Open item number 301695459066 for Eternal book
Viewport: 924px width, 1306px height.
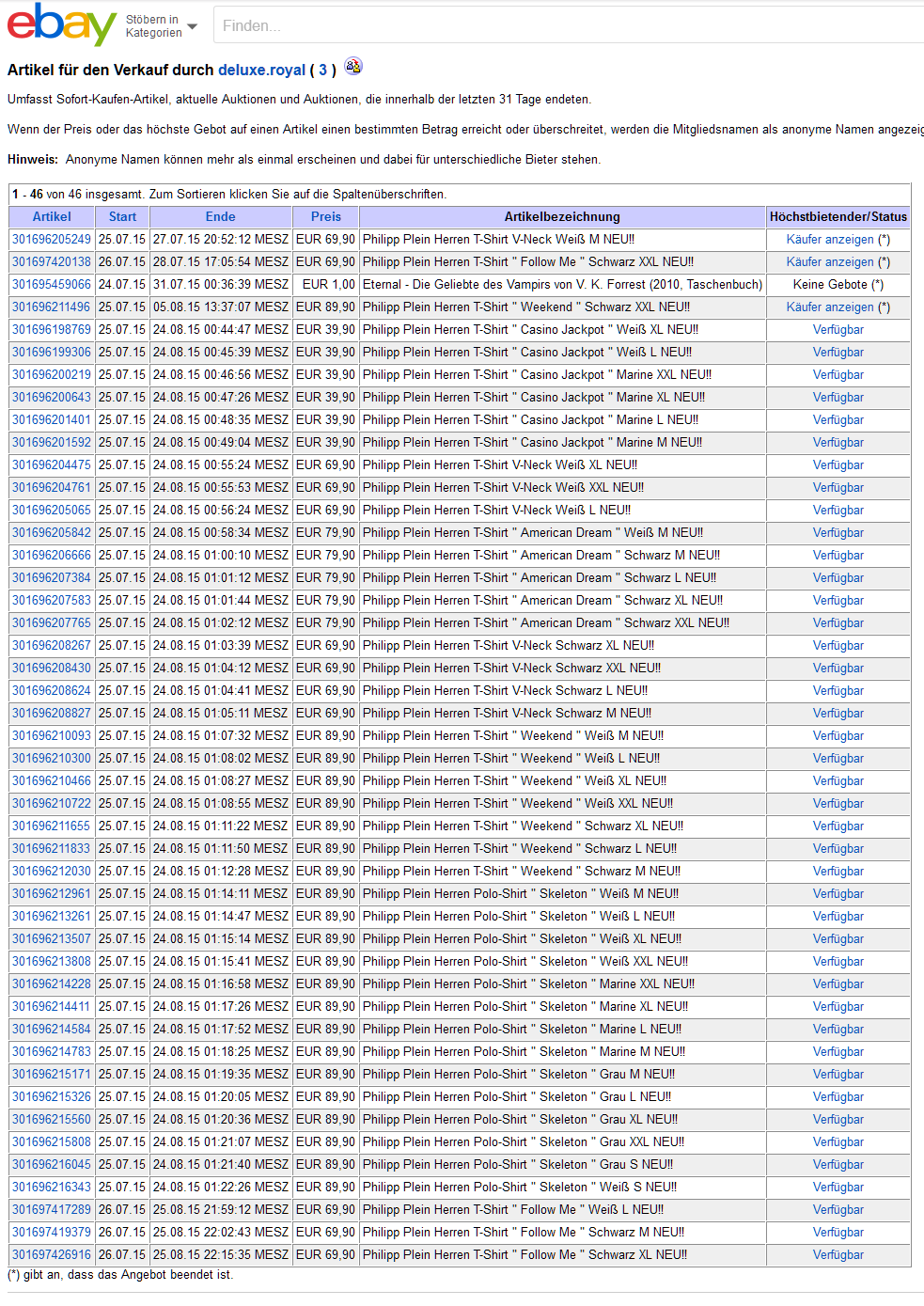[52, 285]
